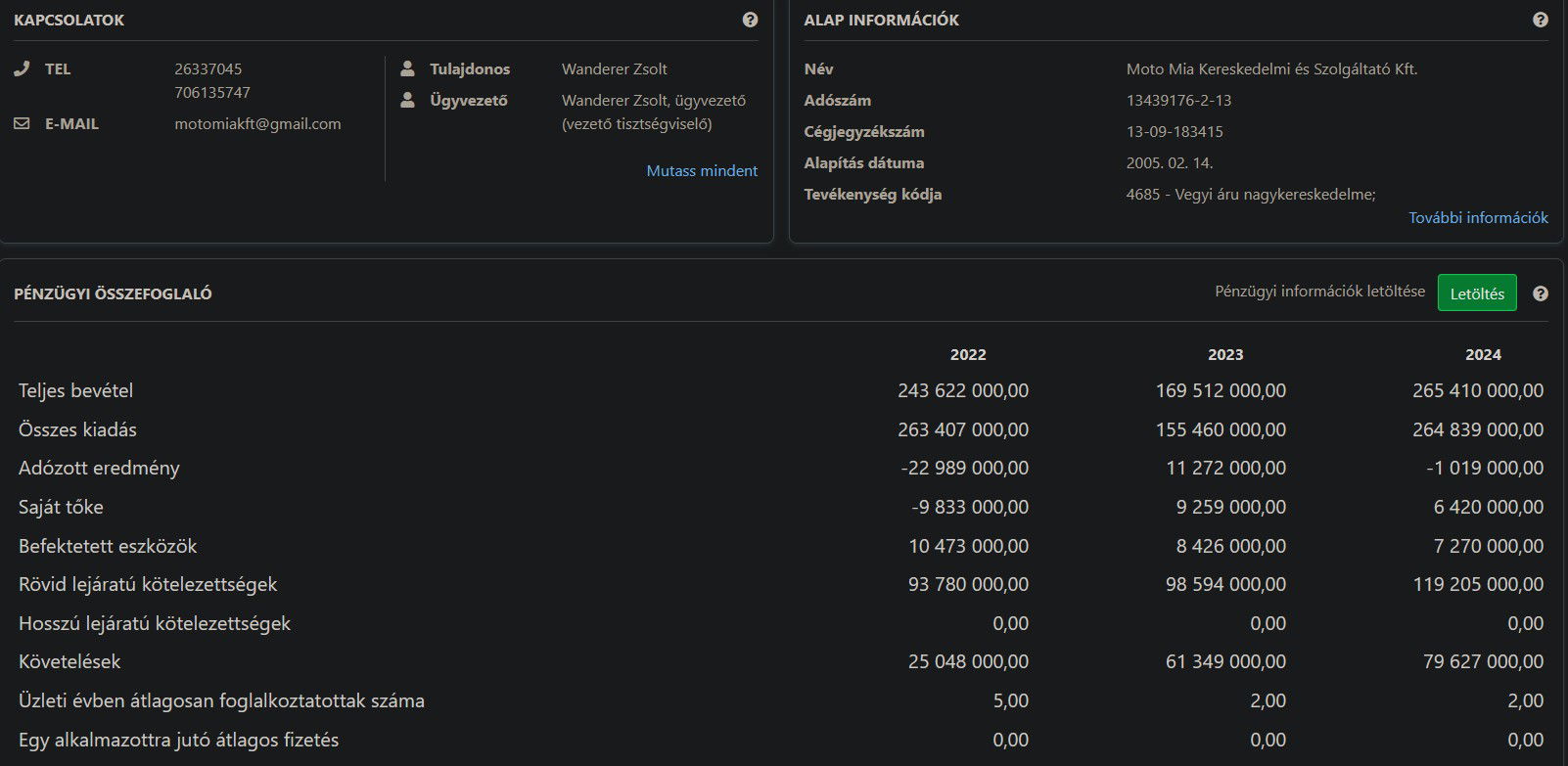Open the Mutass mindent link
The image size is (1568, 766).
pyautogui.click(x=701, y=170)
